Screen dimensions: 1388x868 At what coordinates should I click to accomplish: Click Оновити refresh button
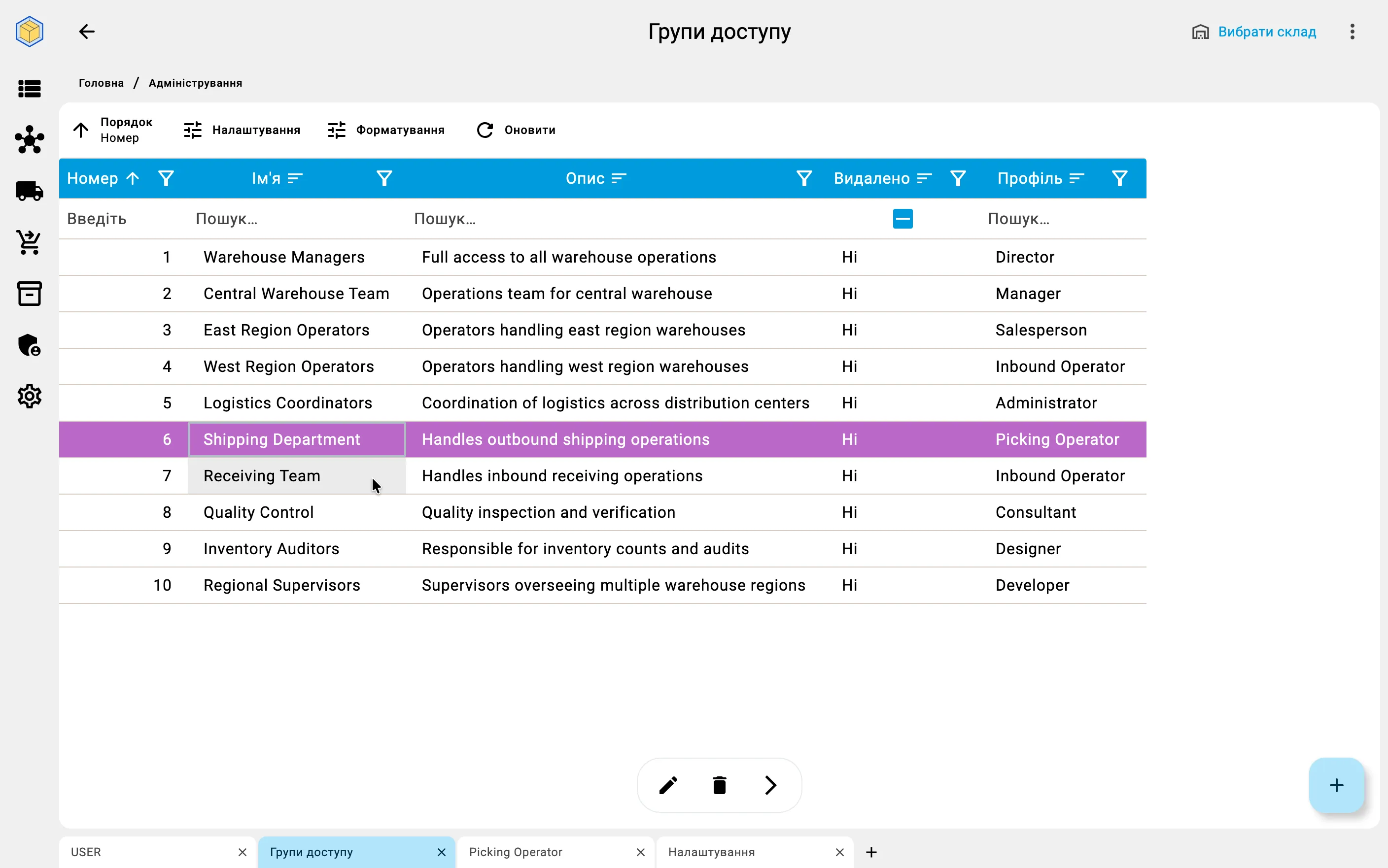coord(516,131)
